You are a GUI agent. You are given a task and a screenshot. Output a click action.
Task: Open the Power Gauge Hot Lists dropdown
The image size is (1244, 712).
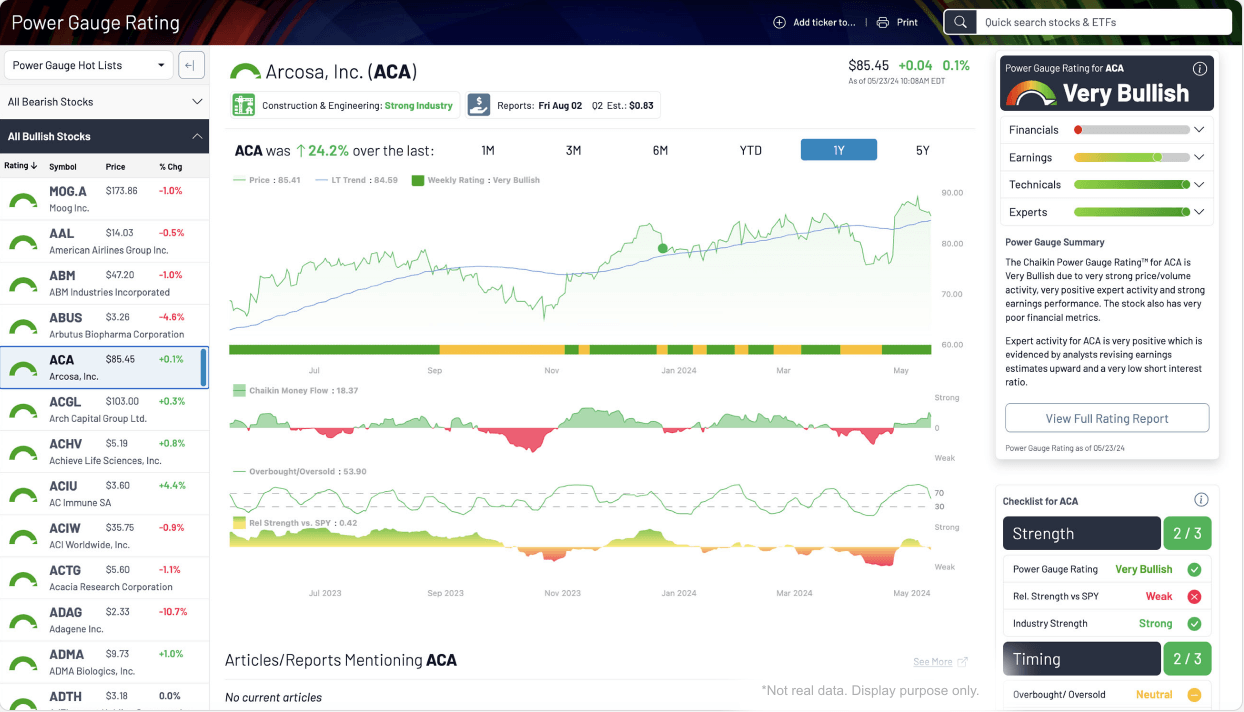pos(89,66)
